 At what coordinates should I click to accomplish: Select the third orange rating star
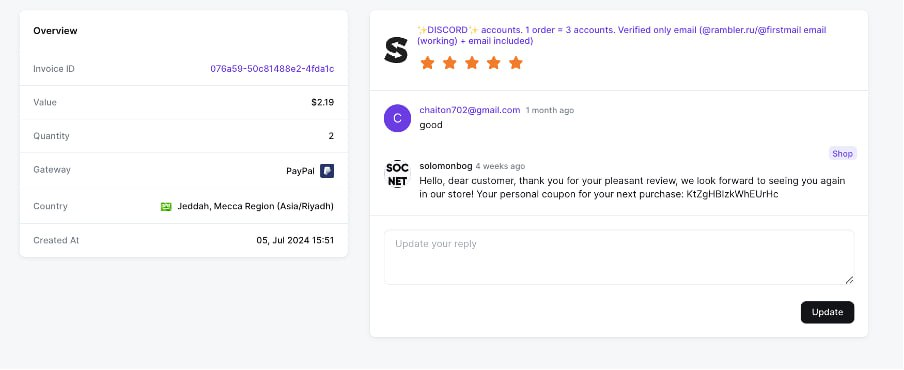pyautogui.click(x=472, y=62)
